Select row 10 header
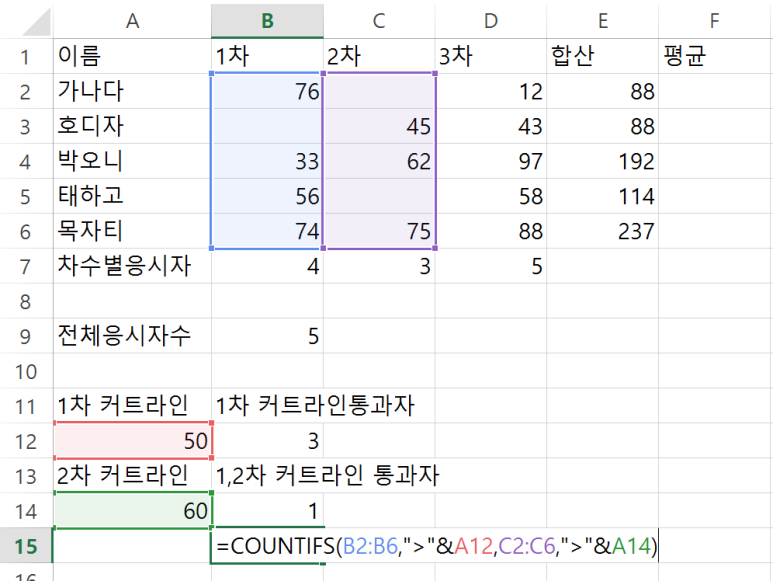This screenshot has width=773, height=581. pyautogui.click(x=26, y=372)
